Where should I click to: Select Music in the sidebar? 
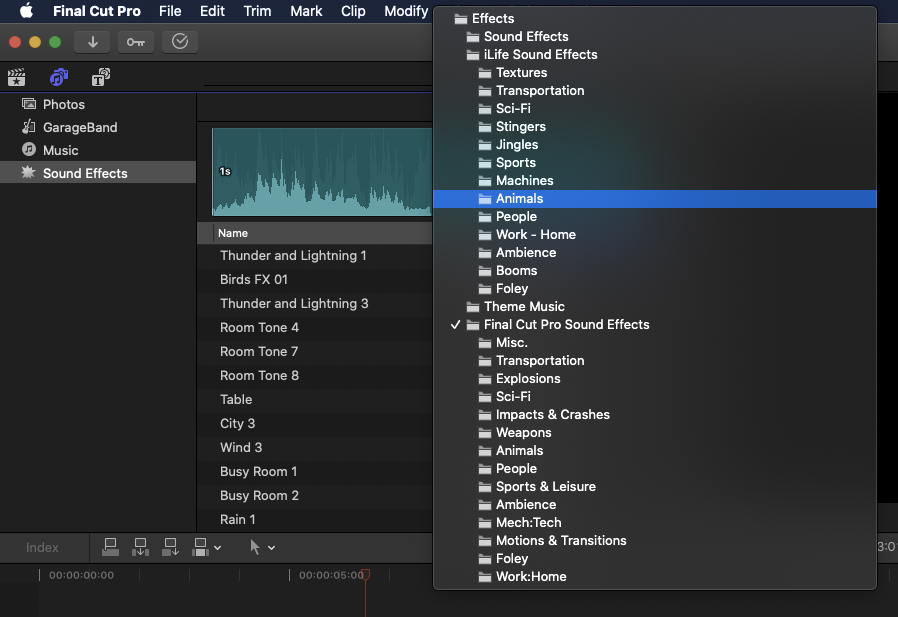(98, 150)
